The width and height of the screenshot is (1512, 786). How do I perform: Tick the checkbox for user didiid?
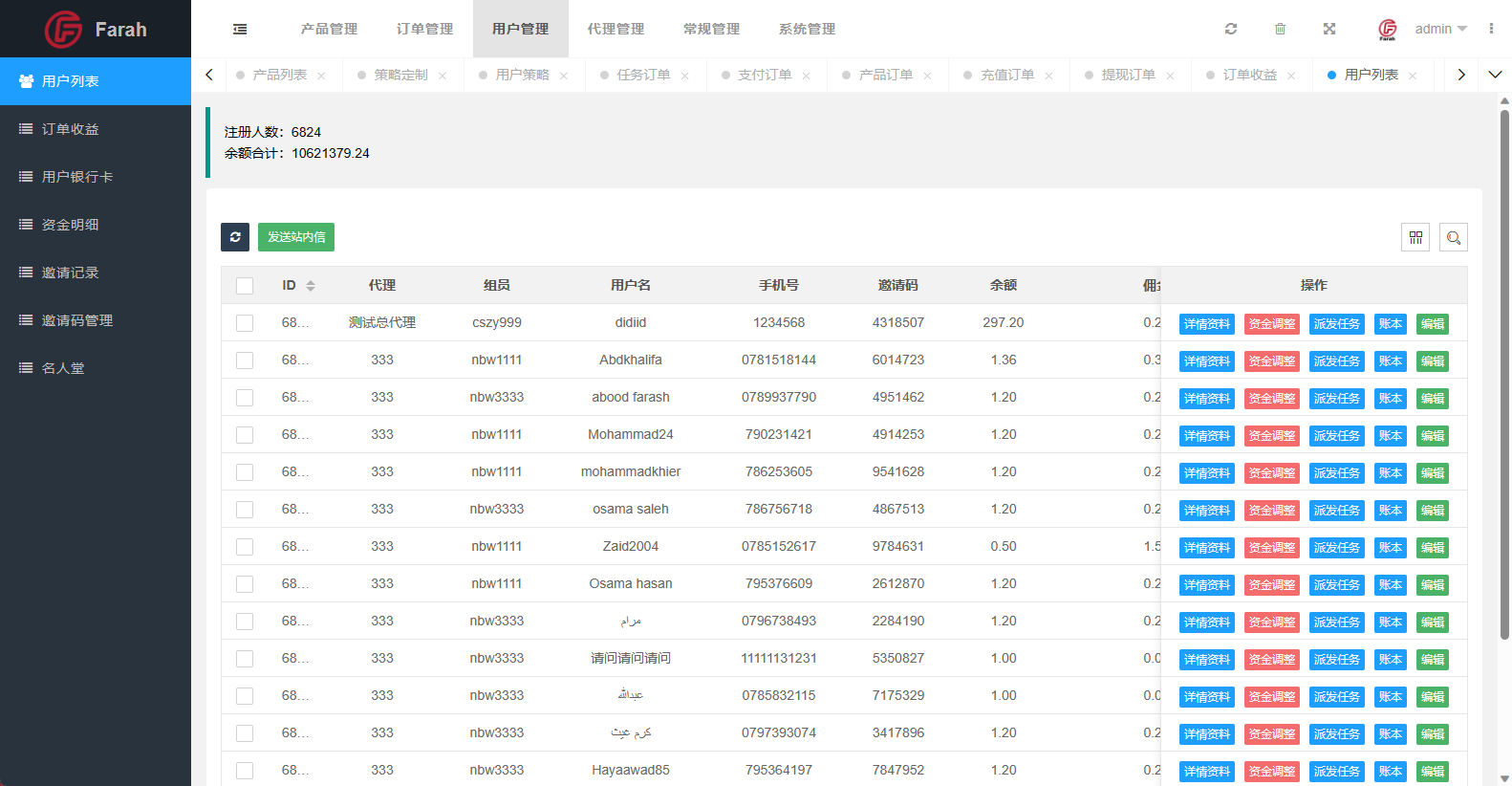[245, 323]
